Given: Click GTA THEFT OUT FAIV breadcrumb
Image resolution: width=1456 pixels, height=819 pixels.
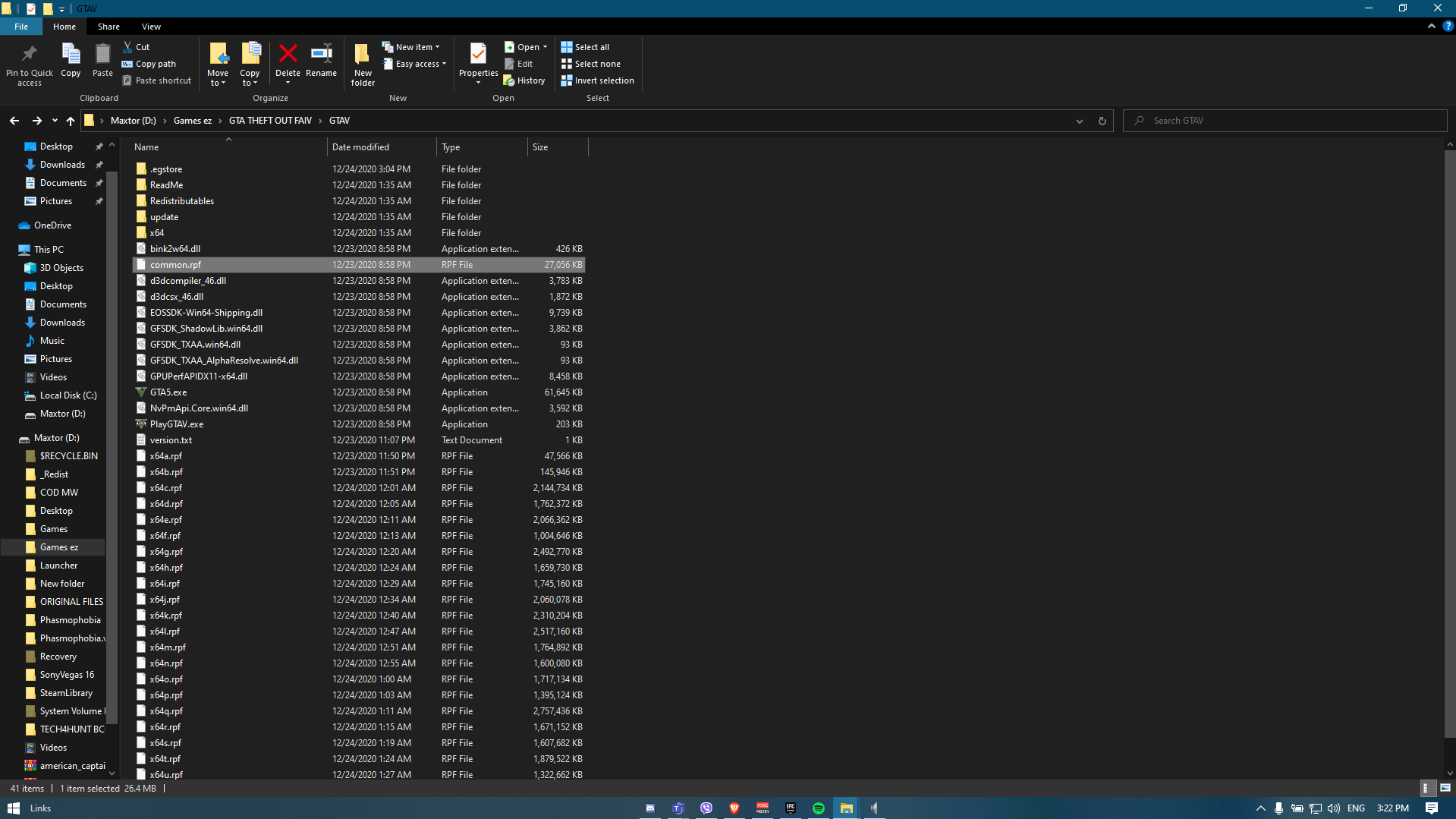Looking at the screenshot, I should 270,121.
